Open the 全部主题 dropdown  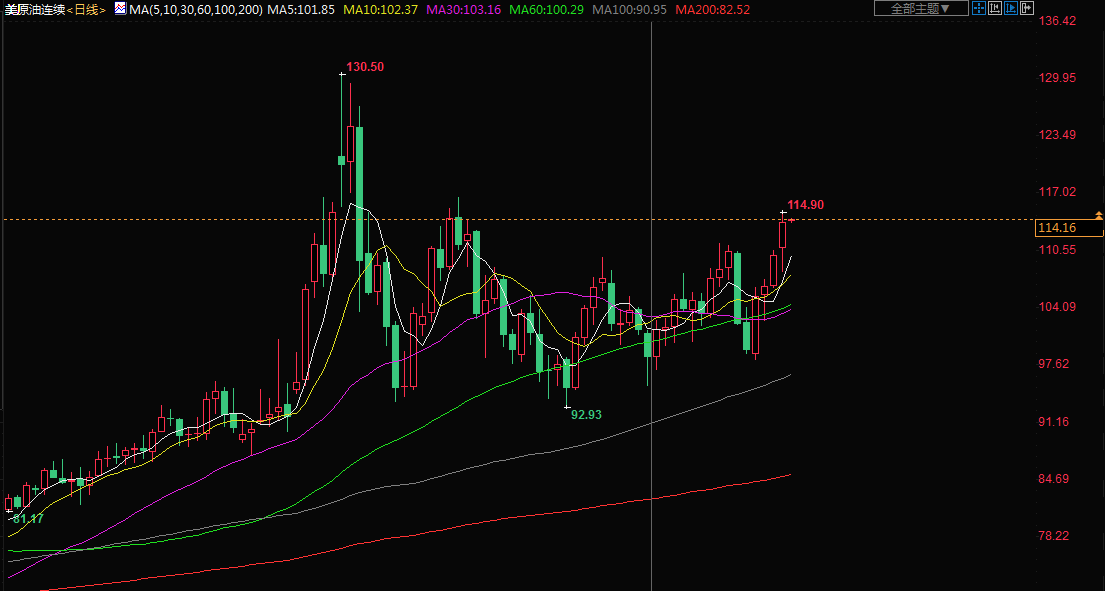[x=920, y=8]
